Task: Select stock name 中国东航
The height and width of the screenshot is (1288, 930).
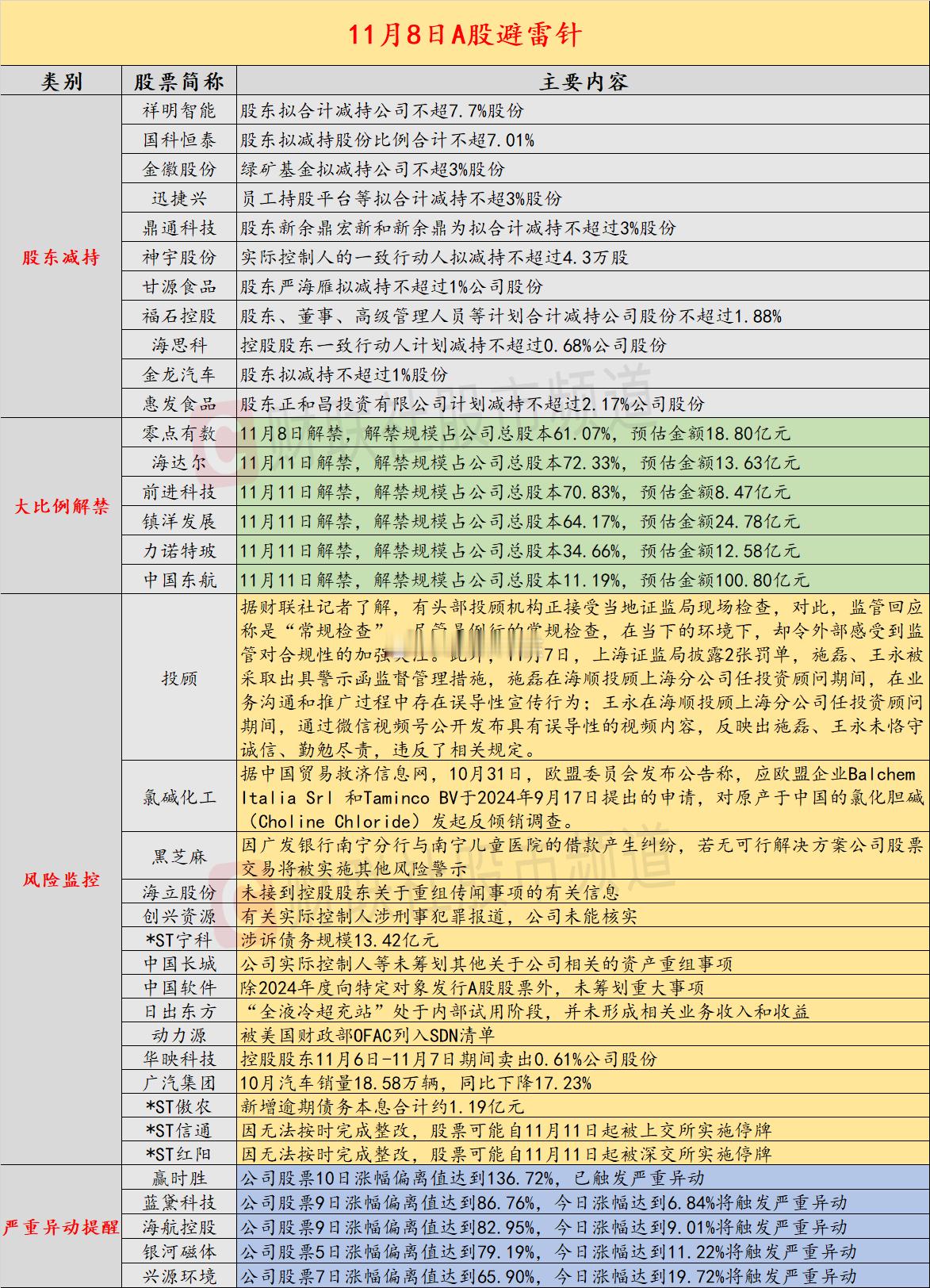Action: [179, 580]
